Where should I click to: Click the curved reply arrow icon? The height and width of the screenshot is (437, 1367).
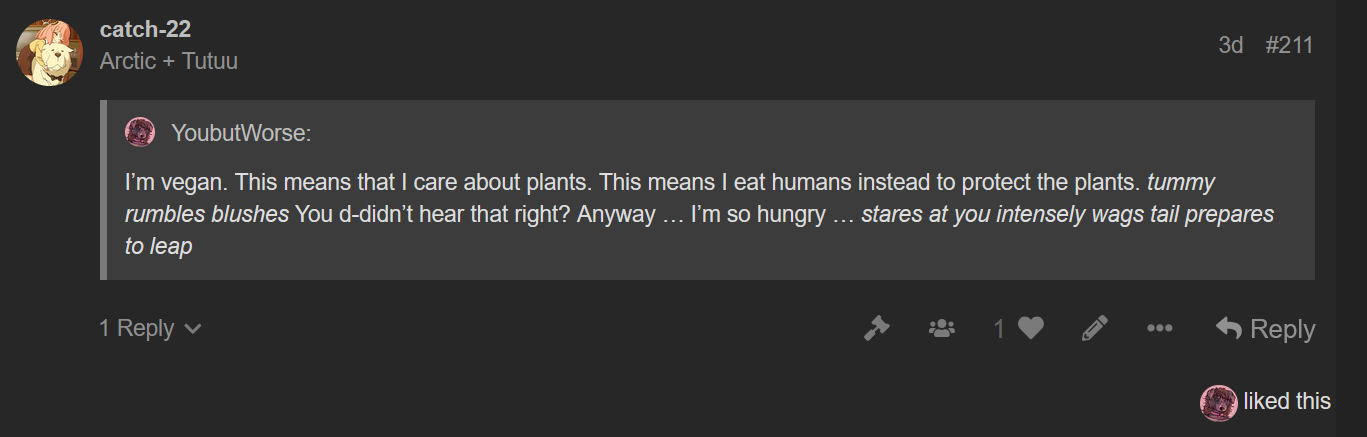click(x=1228, y=328)
